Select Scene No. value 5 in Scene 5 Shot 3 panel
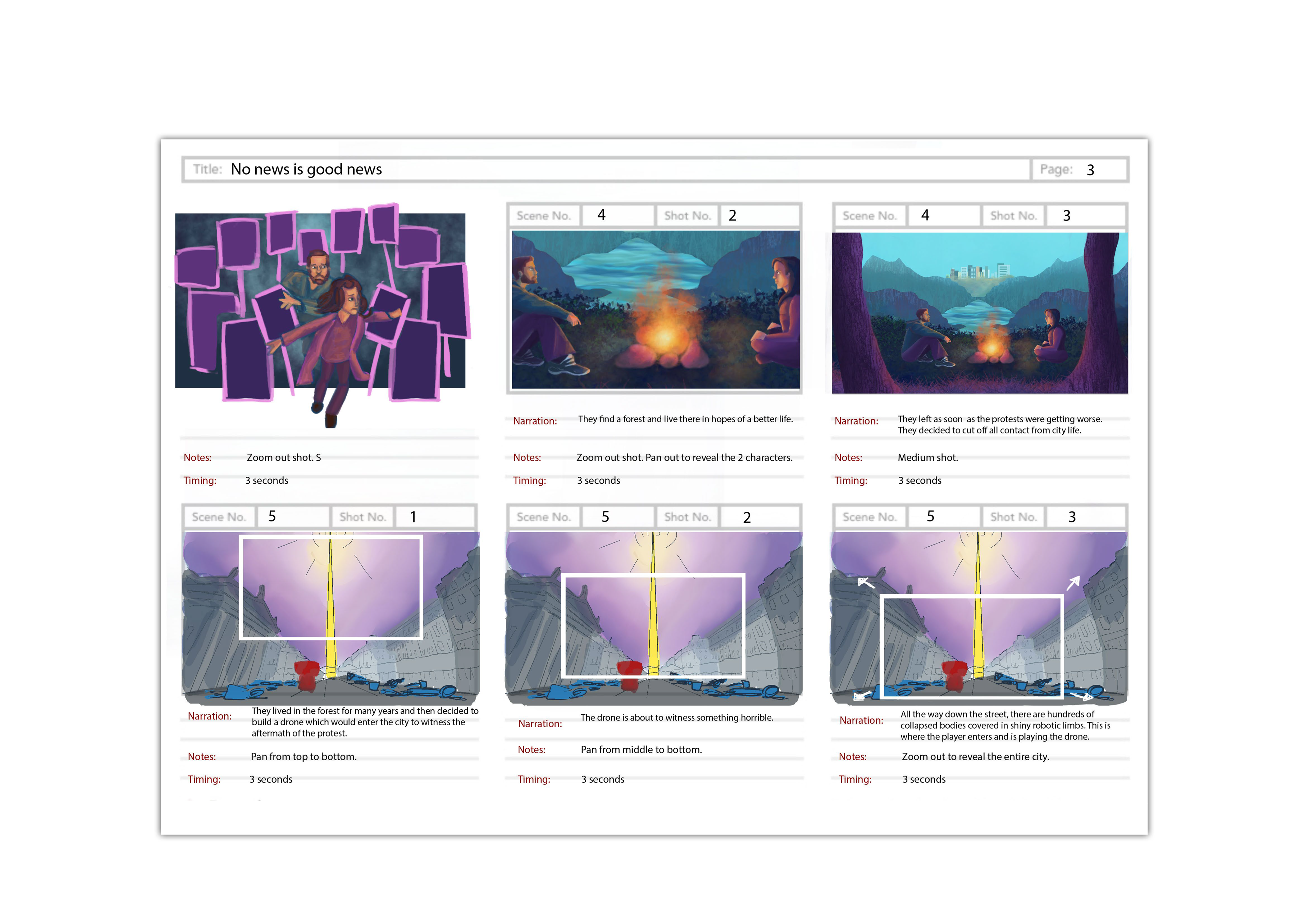This screenshot has width=1307, height=924. pos(930,516)
